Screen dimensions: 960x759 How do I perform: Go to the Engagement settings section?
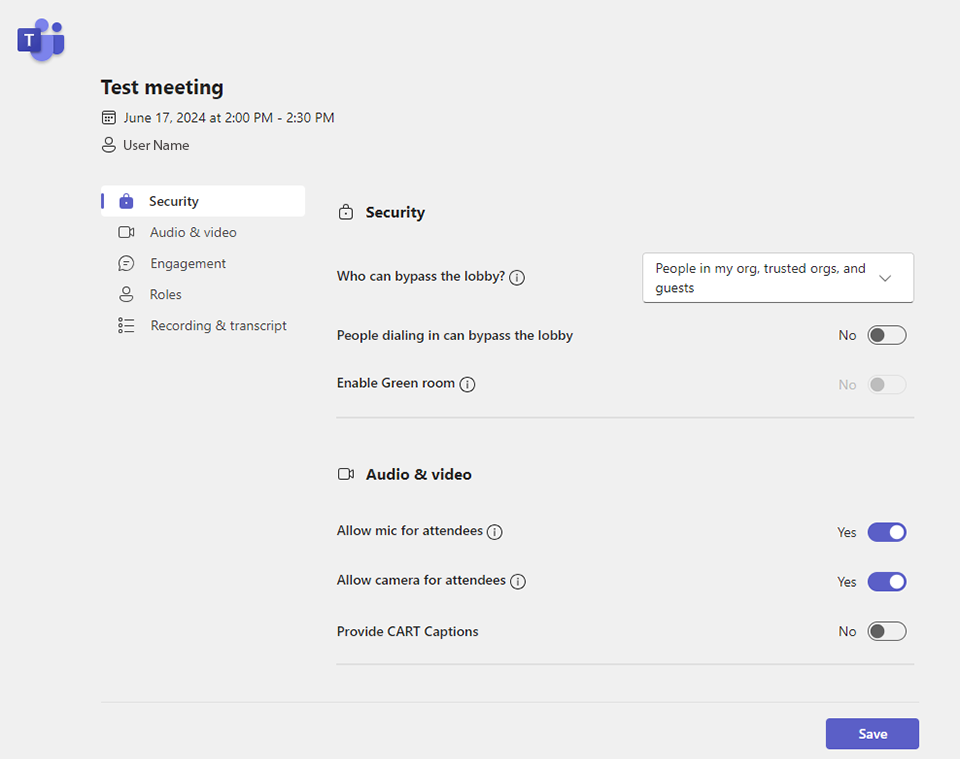[188, 263]
